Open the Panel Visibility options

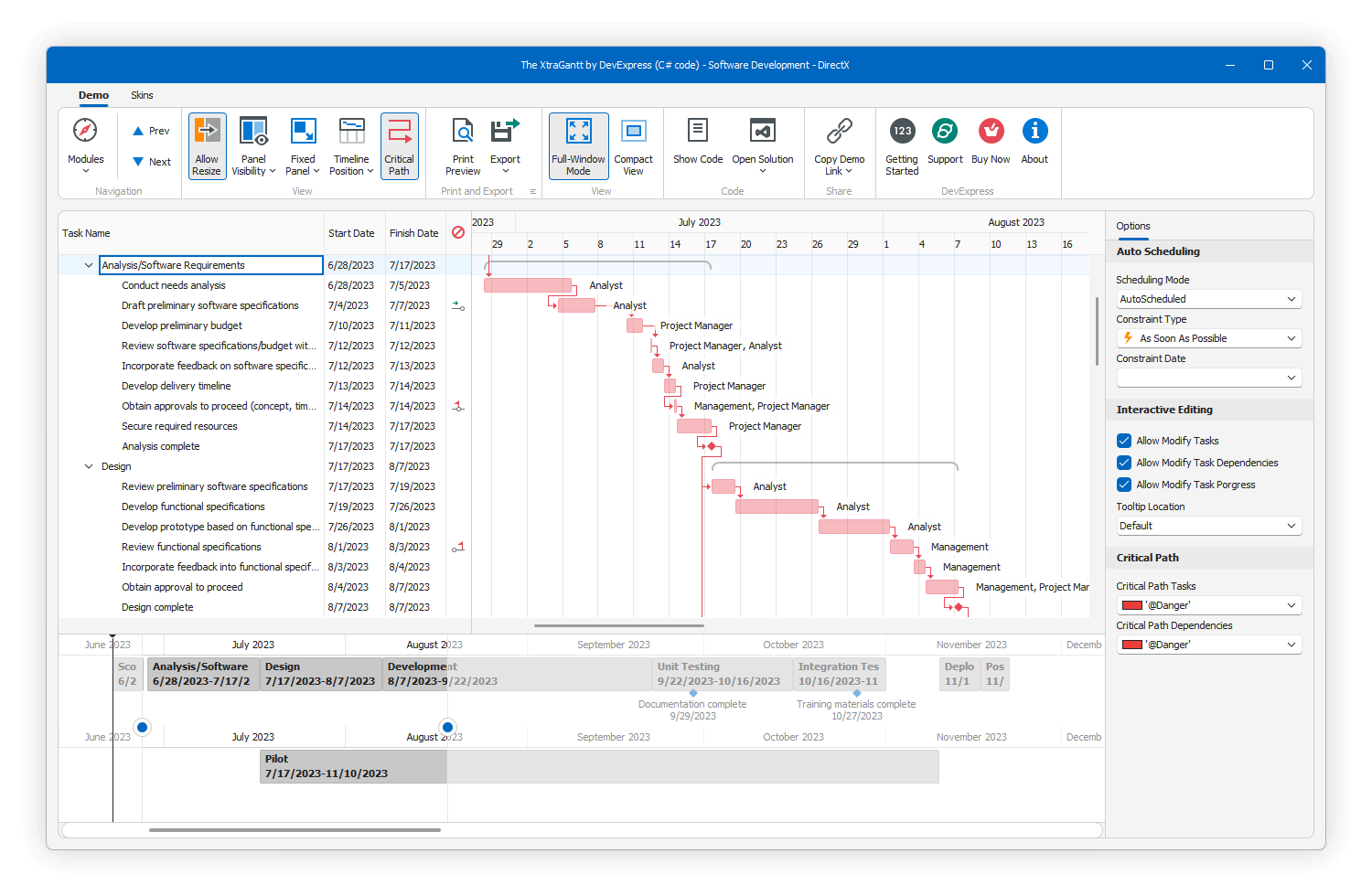pyautogui.click(x=253, y=144)
